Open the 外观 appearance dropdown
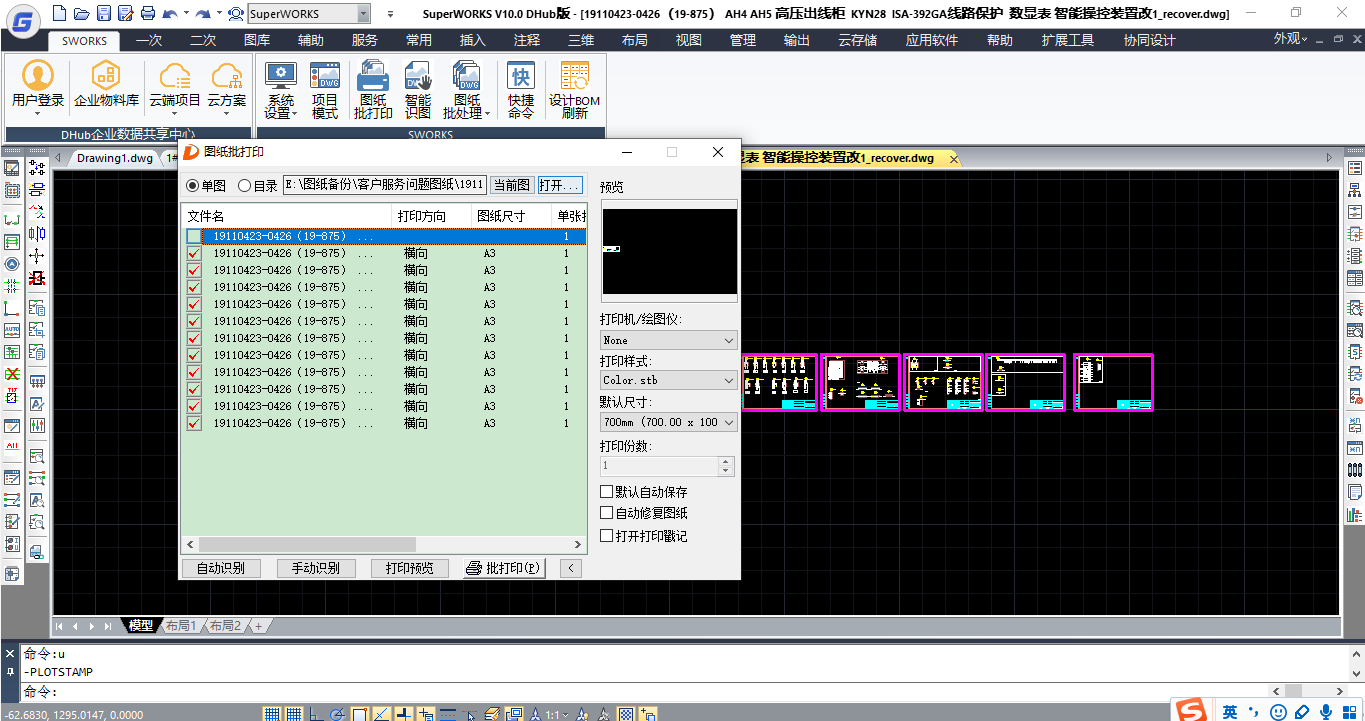 point(1290,39)
